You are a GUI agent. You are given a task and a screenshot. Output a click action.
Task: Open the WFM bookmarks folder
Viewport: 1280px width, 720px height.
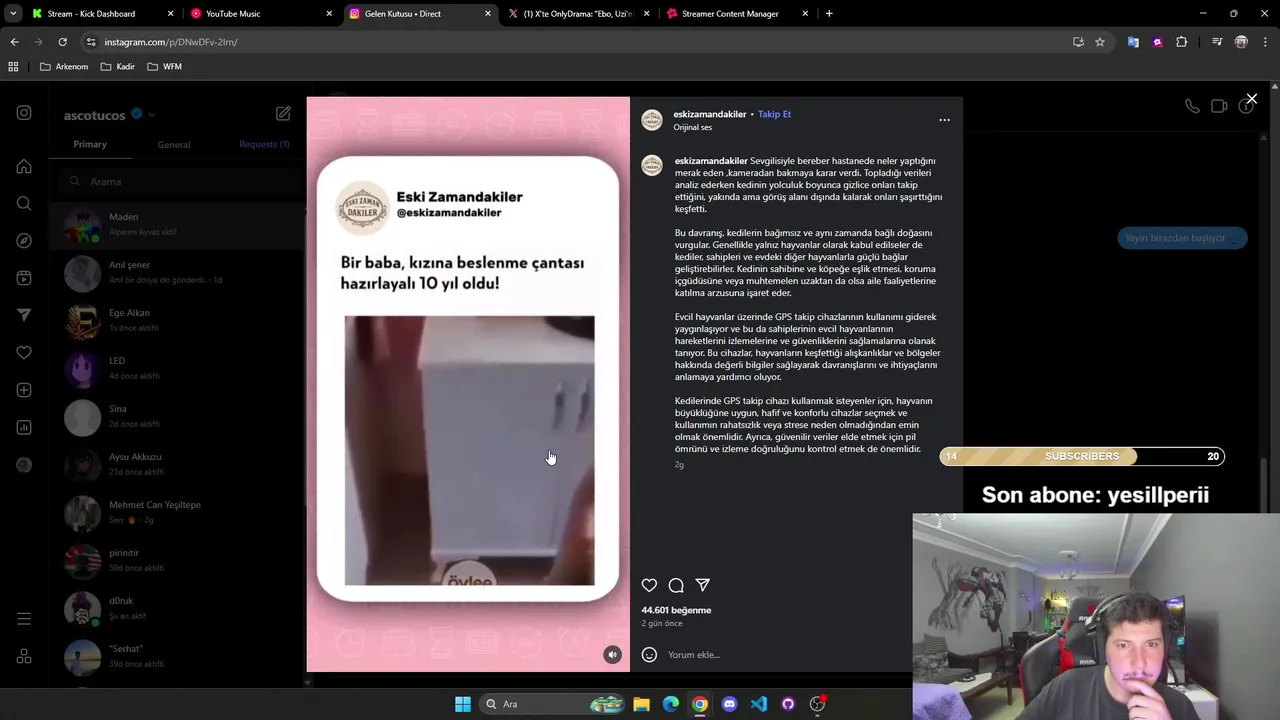(x=164, y=67)
